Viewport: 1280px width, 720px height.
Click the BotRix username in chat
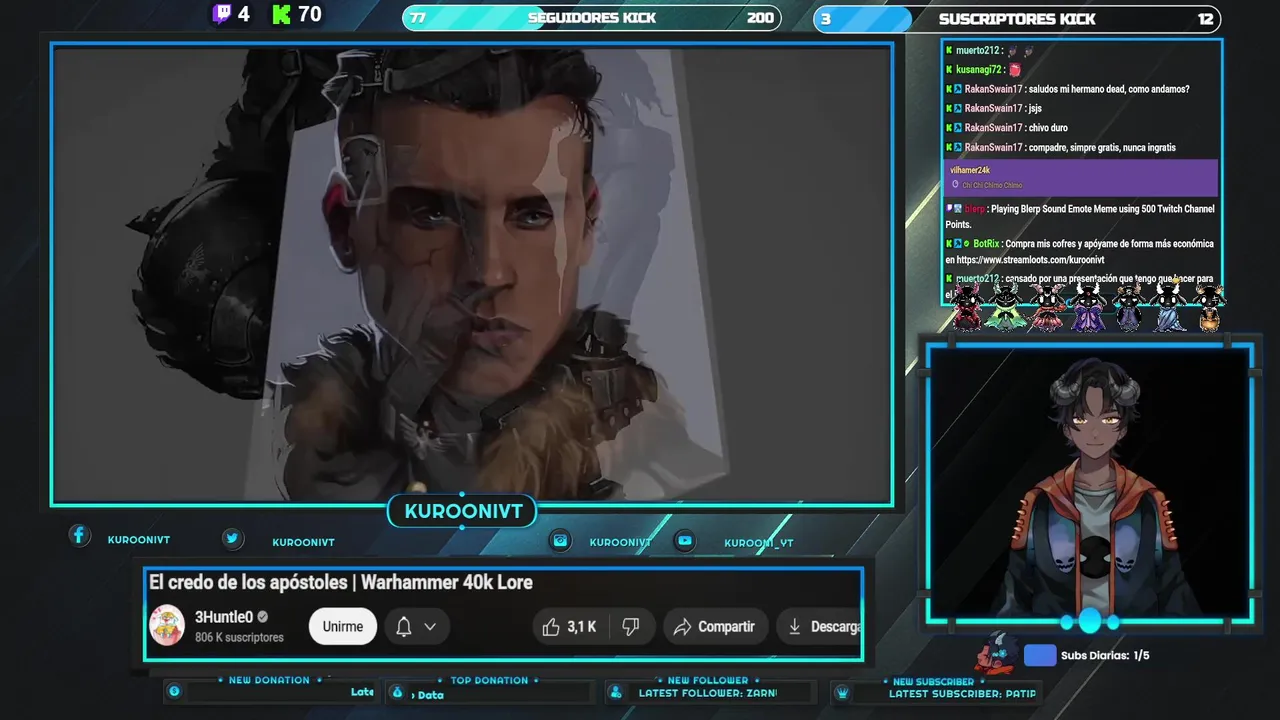click(986, 244)
